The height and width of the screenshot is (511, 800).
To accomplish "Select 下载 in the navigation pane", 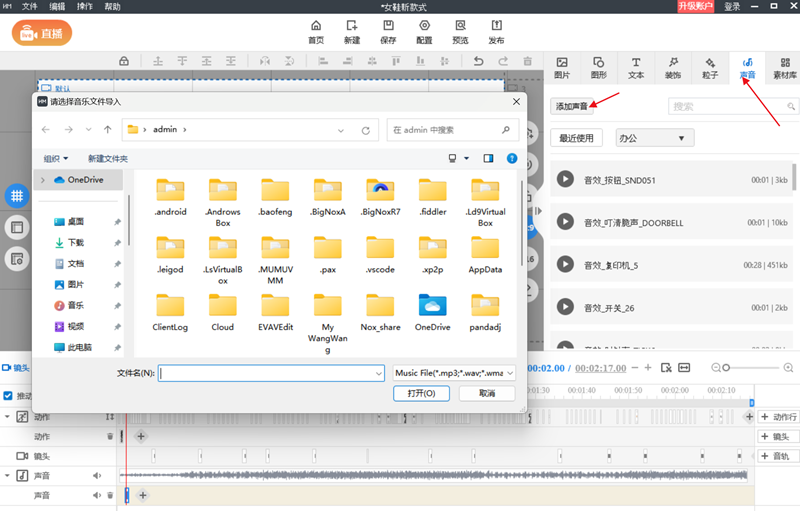I will click(75, 243).
